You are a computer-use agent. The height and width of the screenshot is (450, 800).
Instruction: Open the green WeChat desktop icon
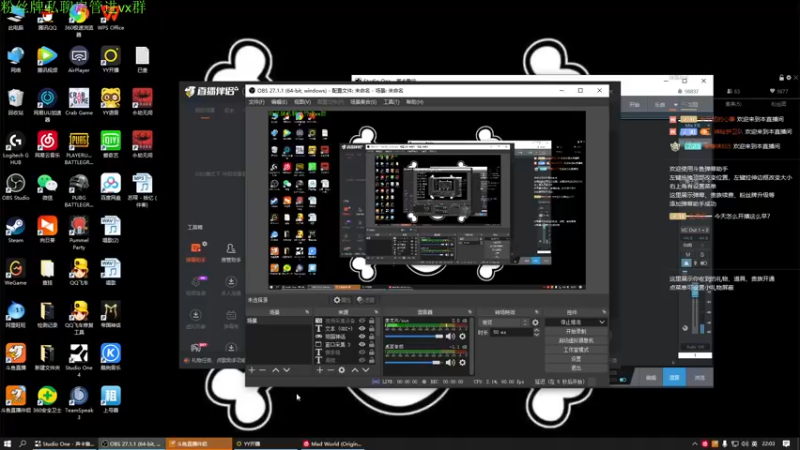[47, 187]
